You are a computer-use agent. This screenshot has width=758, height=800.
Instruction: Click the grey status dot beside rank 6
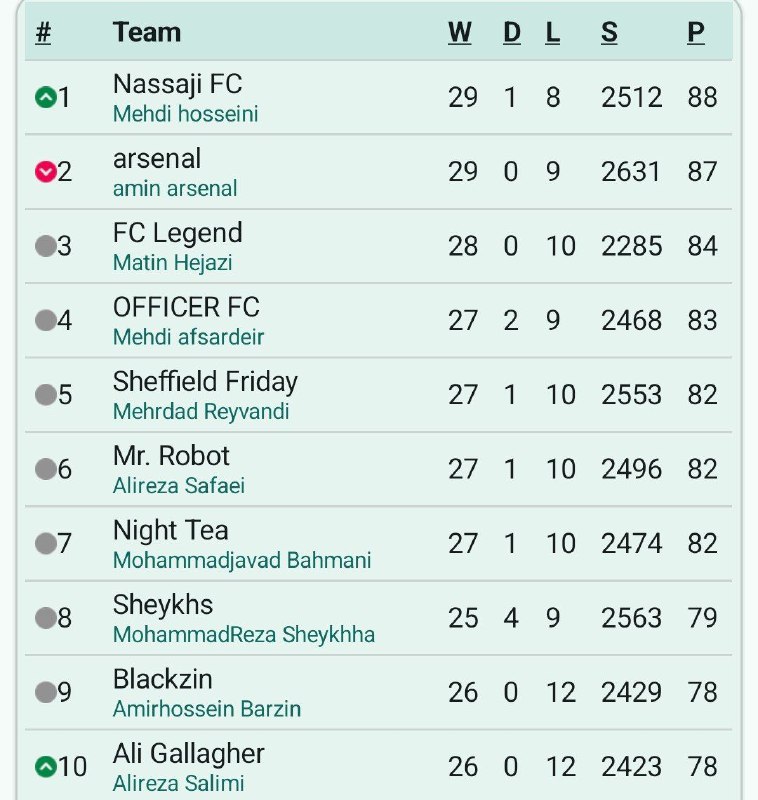(x=45, y=469)
